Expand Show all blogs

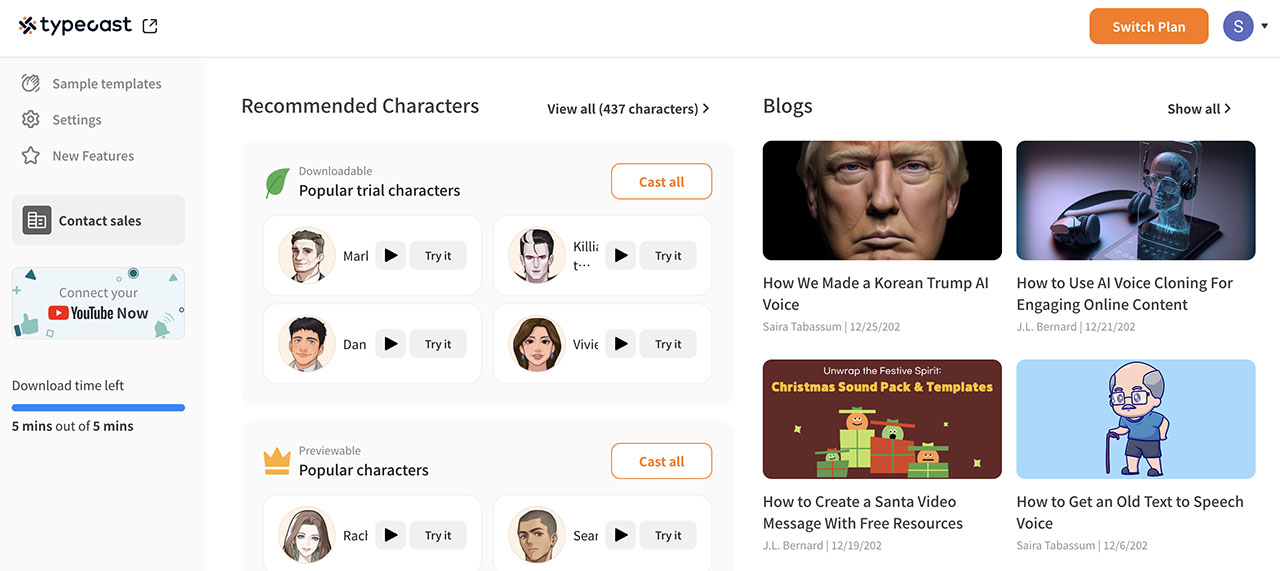pos(1199,109)
